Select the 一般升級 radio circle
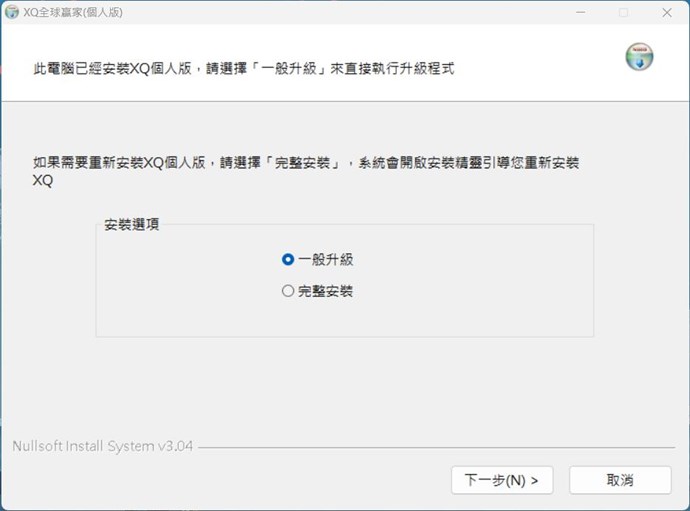This screenshot has width=690, height=511. click(x=288, y=259)
